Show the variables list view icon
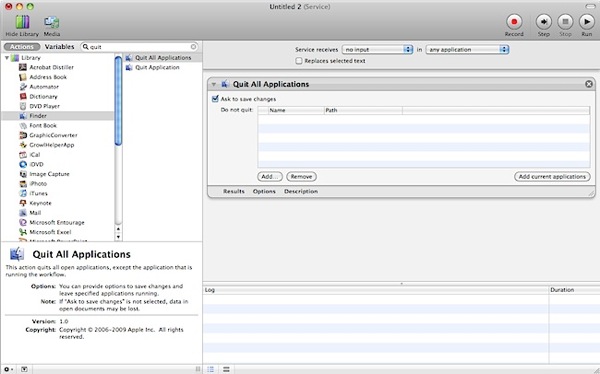Viewport: 600px width, 374px height. (226, 369)
